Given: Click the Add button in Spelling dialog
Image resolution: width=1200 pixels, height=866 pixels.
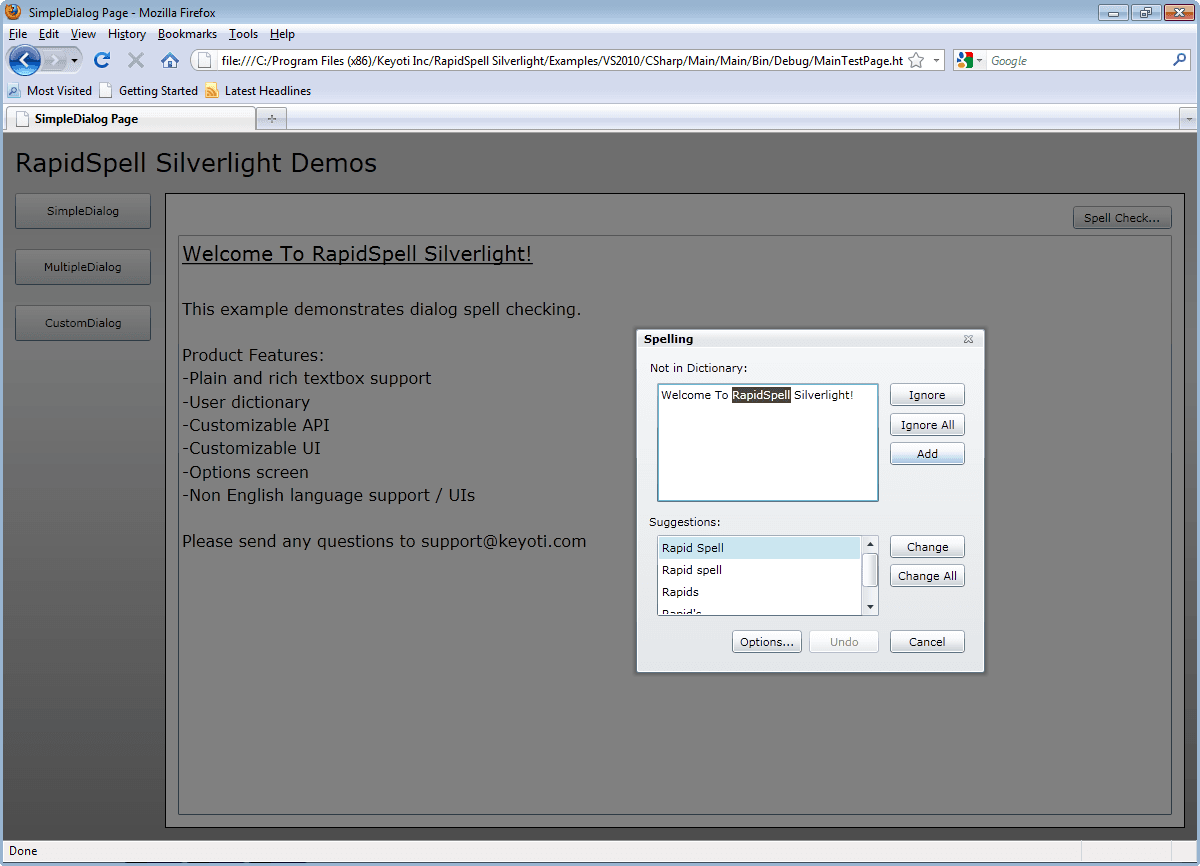Looking at the screenshot, I should (927, 454).
